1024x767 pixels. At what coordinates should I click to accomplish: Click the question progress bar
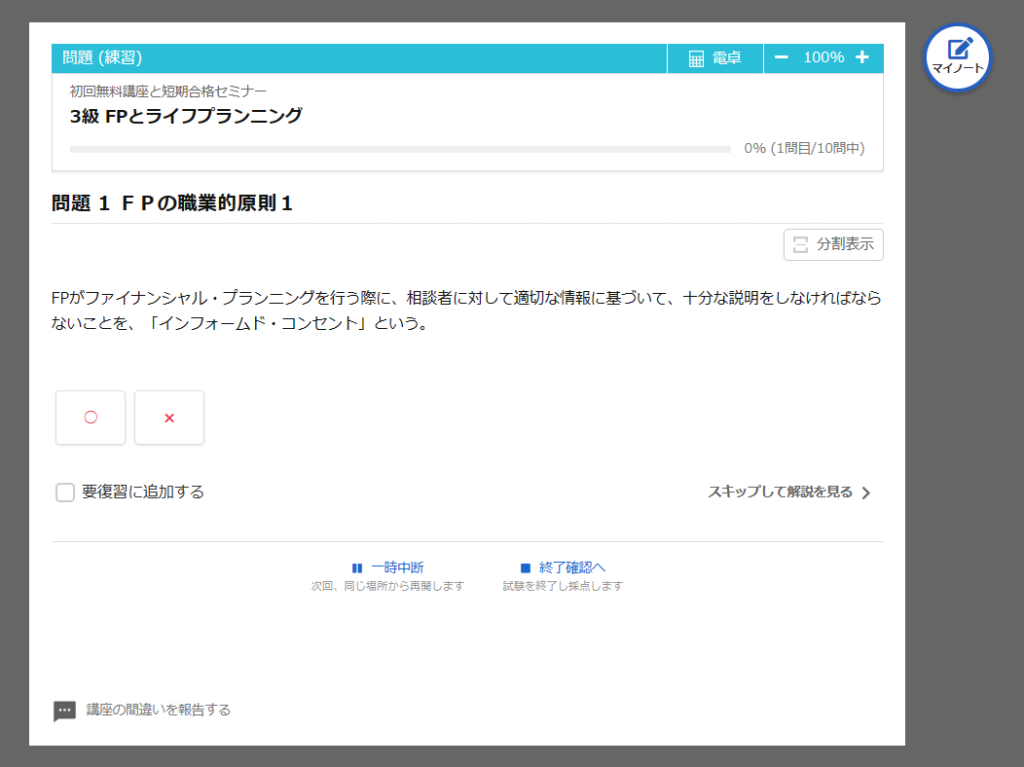(400, 149)
